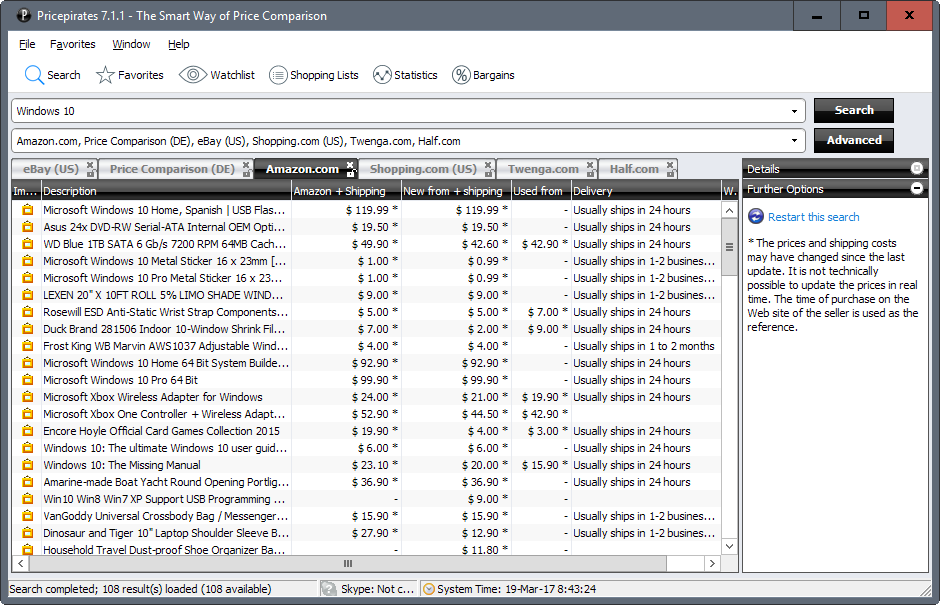Switch to the Half.com tab
The image size is (940, 605).
634,169
